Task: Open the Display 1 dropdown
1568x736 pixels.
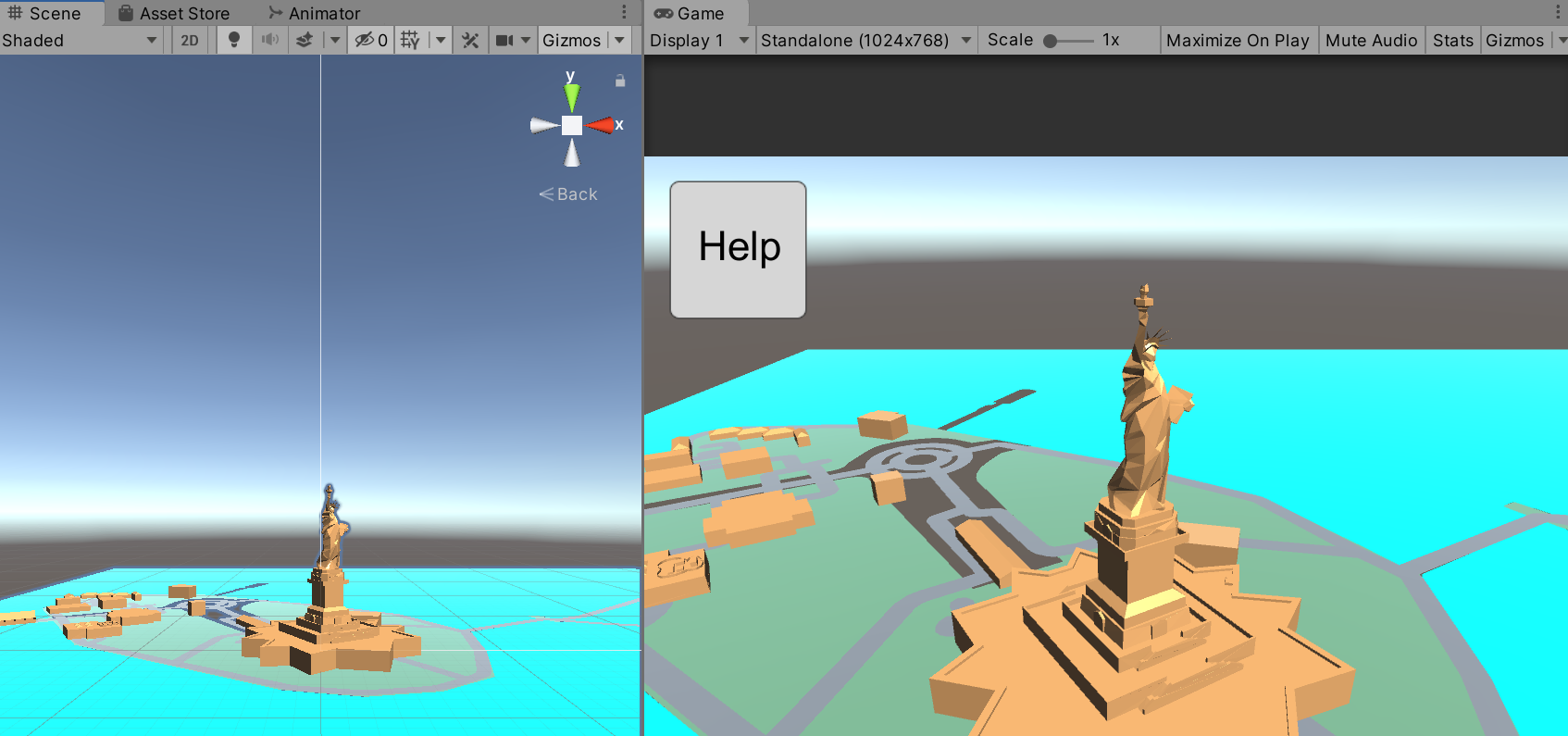Action: point(699,40)
